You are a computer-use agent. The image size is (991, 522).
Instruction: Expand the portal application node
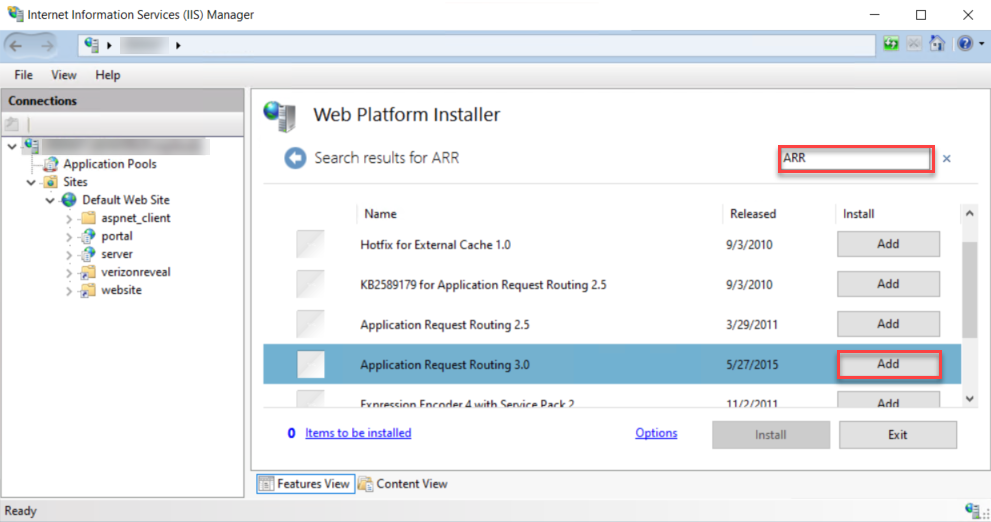coord(69,237)
